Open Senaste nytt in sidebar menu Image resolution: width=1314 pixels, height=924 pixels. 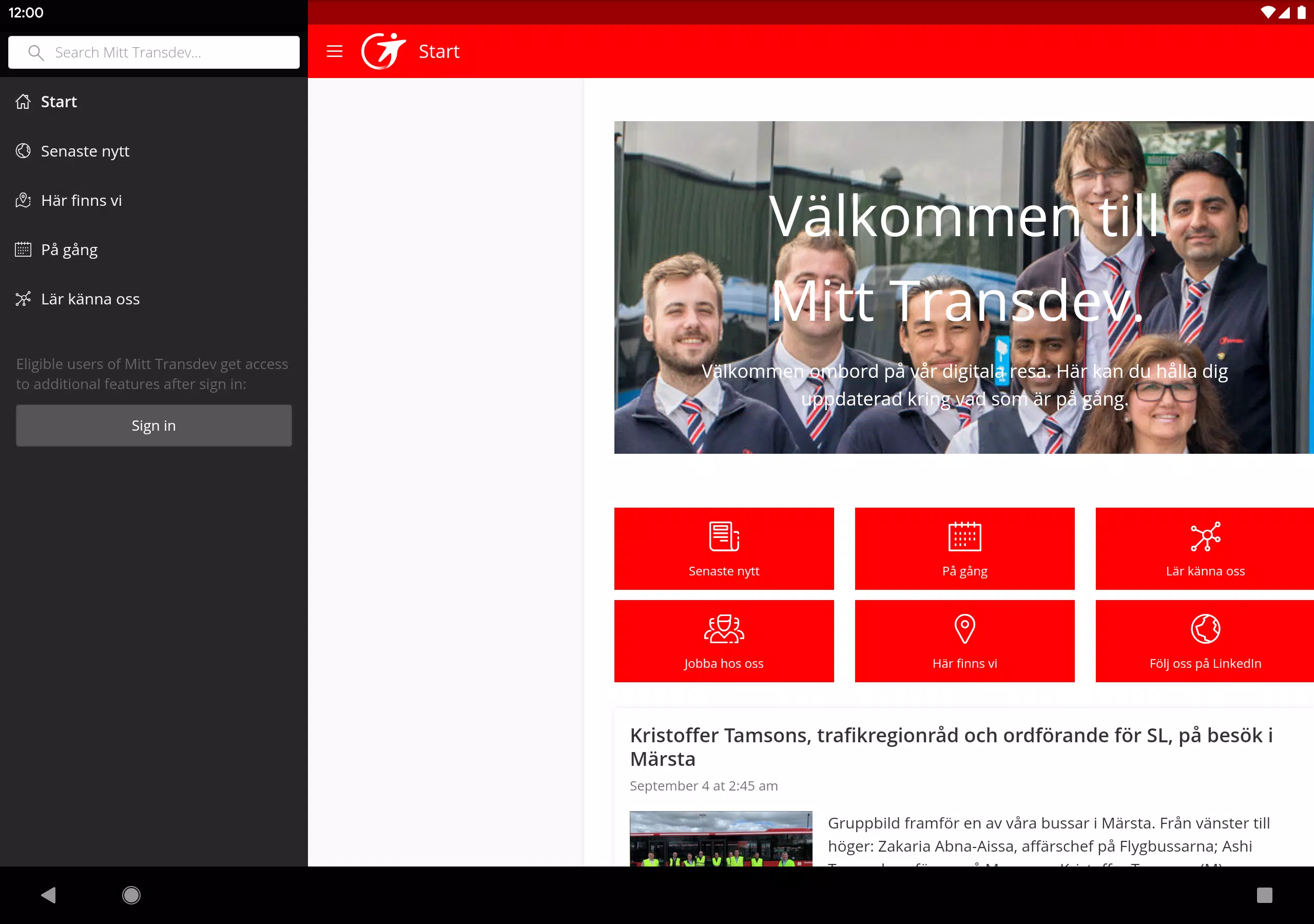click(154, 150)
